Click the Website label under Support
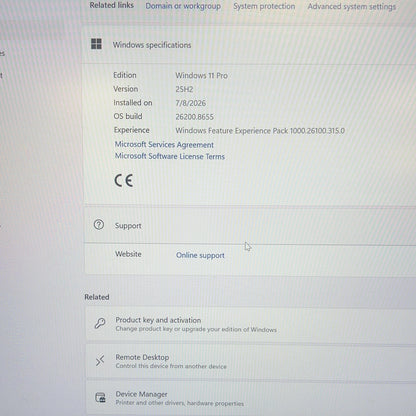 tap(128, 254)
